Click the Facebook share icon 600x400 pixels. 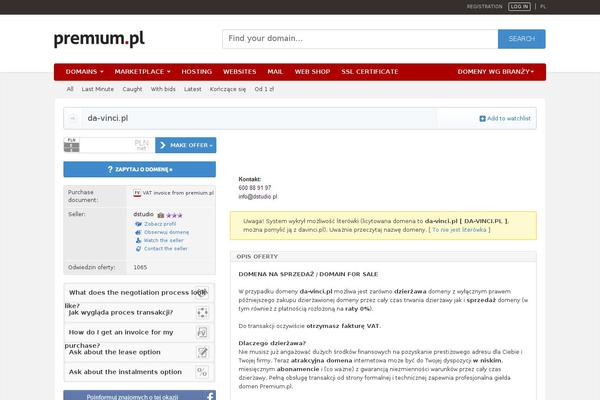coord(210,396)
